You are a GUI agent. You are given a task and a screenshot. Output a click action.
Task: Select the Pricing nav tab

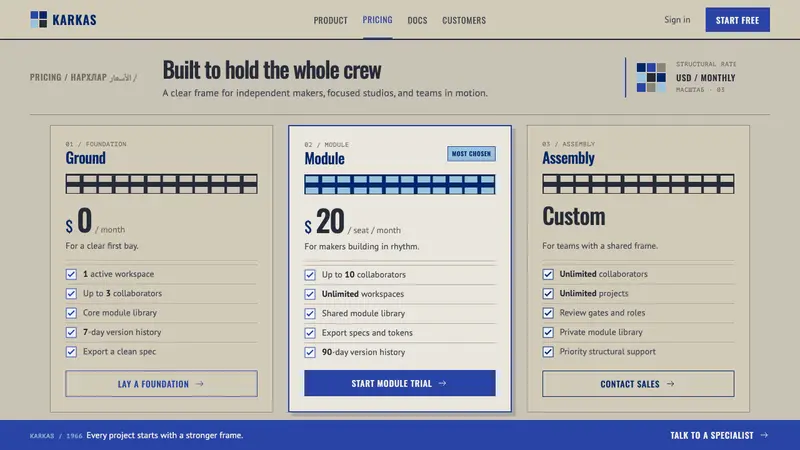pyautogui.click(x=377, y=20)
